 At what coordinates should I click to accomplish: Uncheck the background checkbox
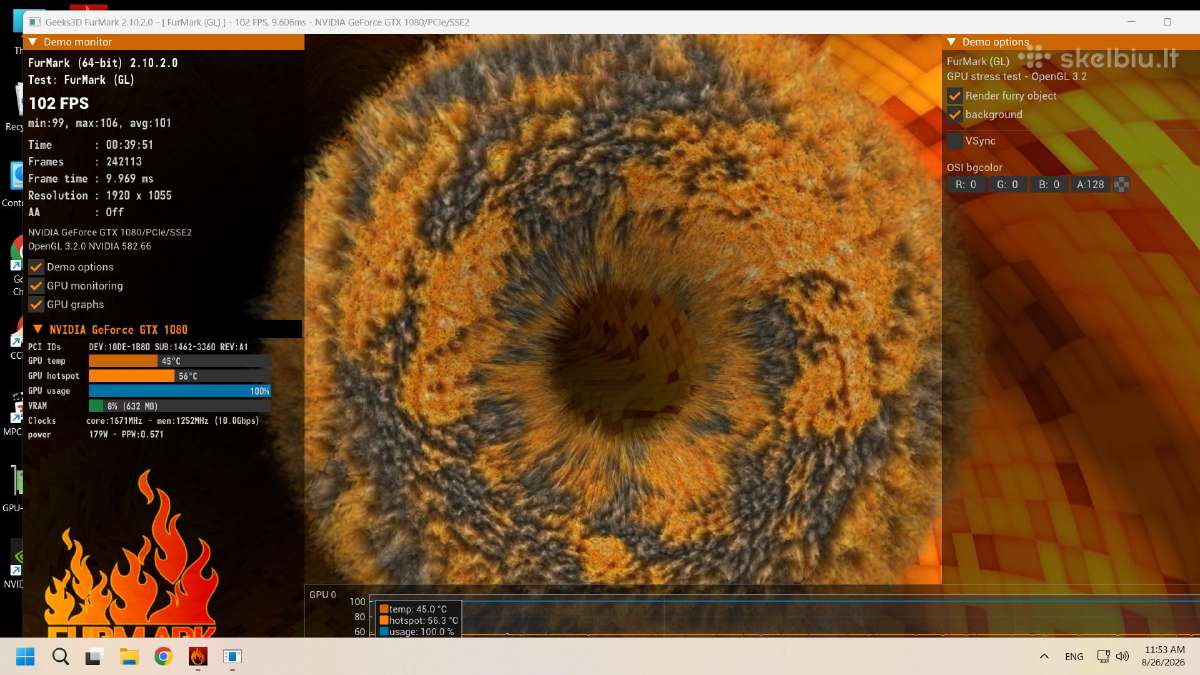(x=955, y=114)
